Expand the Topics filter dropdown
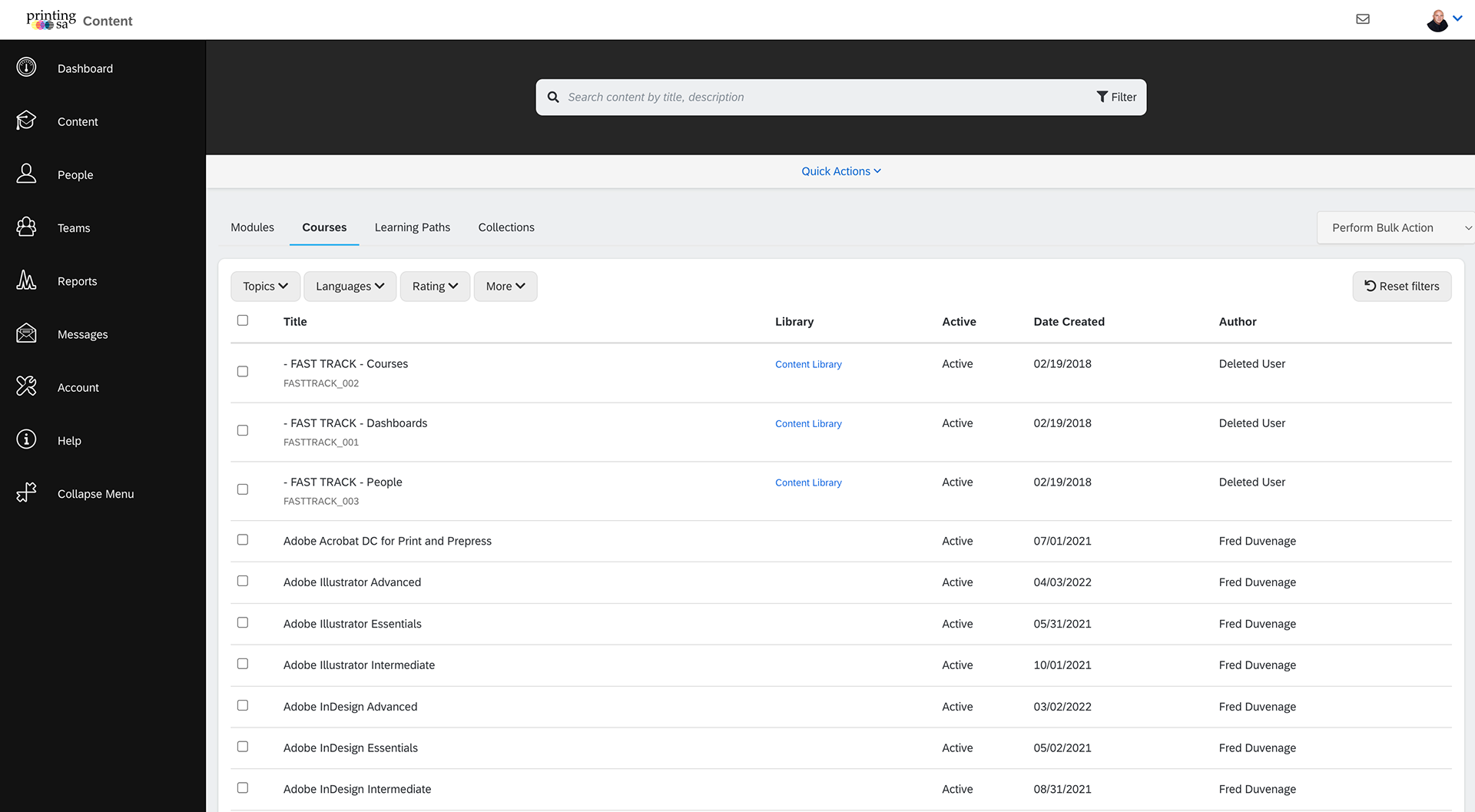The width and height of the screenshot is (1475, 812). (265, 287)
